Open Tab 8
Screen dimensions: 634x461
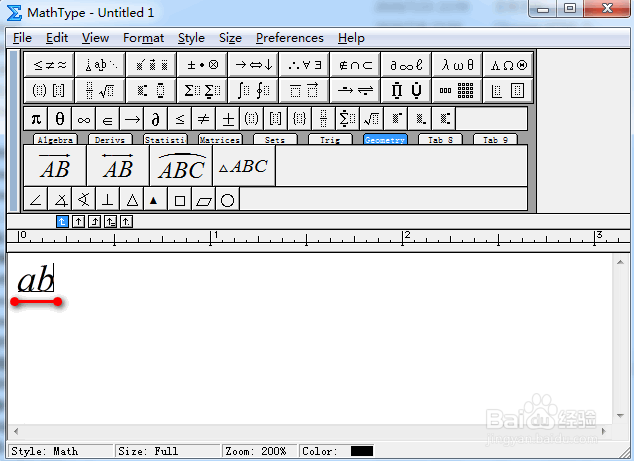tap(440, 140)
